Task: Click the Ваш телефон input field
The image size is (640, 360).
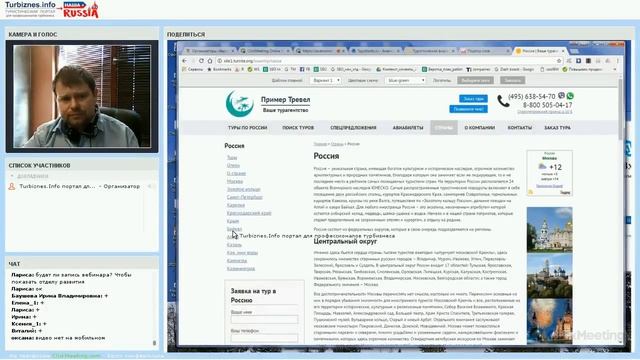Action: click(x=264, y=338)
